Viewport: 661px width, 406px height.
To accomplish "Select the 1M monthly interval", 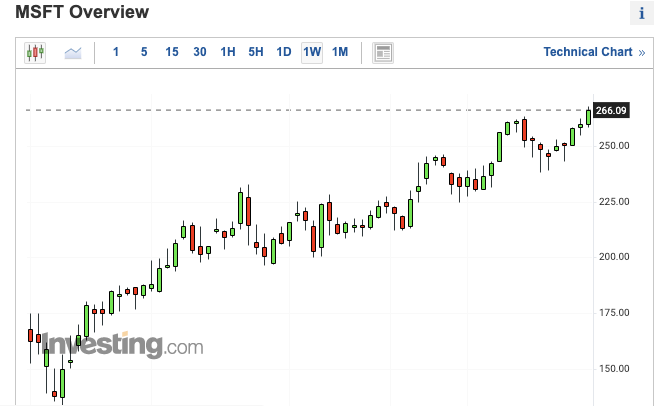I will [340, 52].
